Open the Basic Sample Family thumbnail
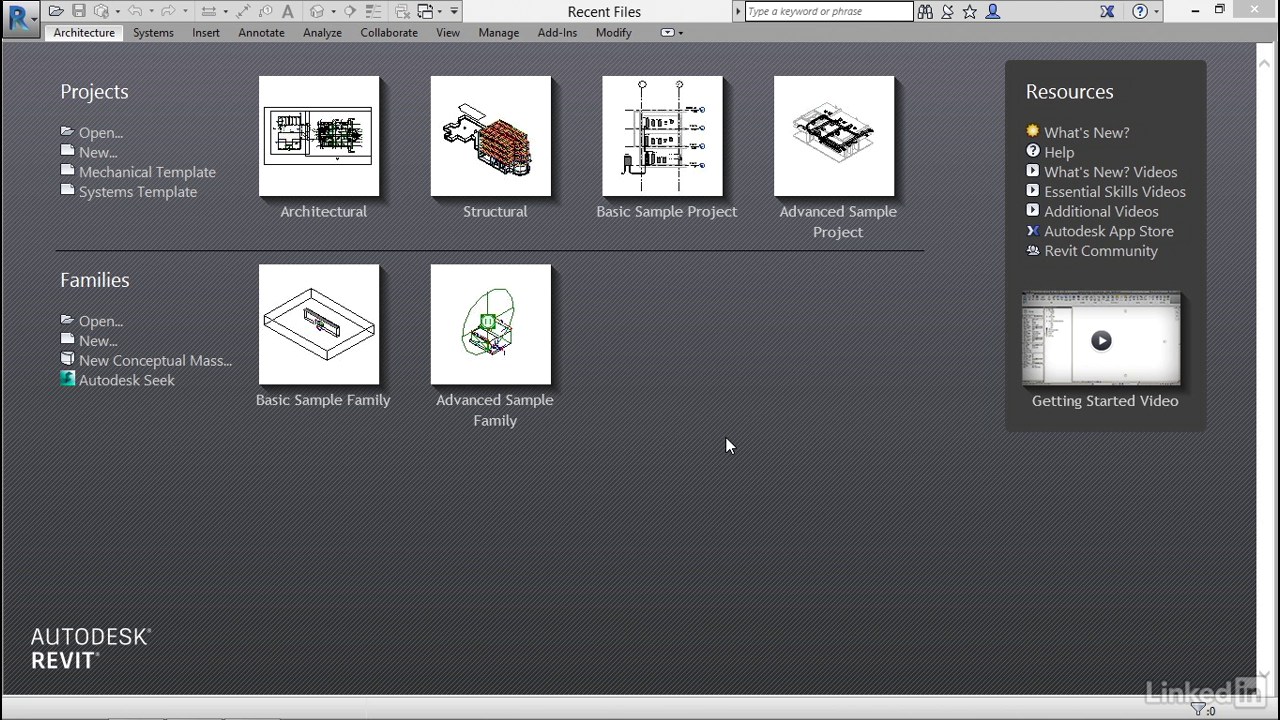Viewport: 1280px width, 720px height. [x=319, y=324]
